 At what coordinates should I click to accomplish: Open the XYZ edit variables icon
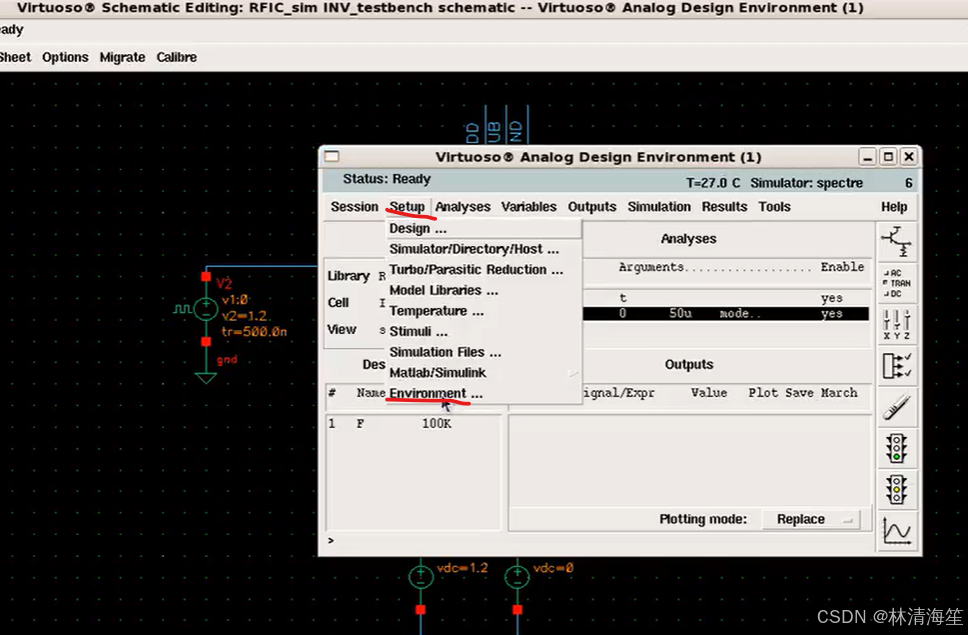point(896,324)
